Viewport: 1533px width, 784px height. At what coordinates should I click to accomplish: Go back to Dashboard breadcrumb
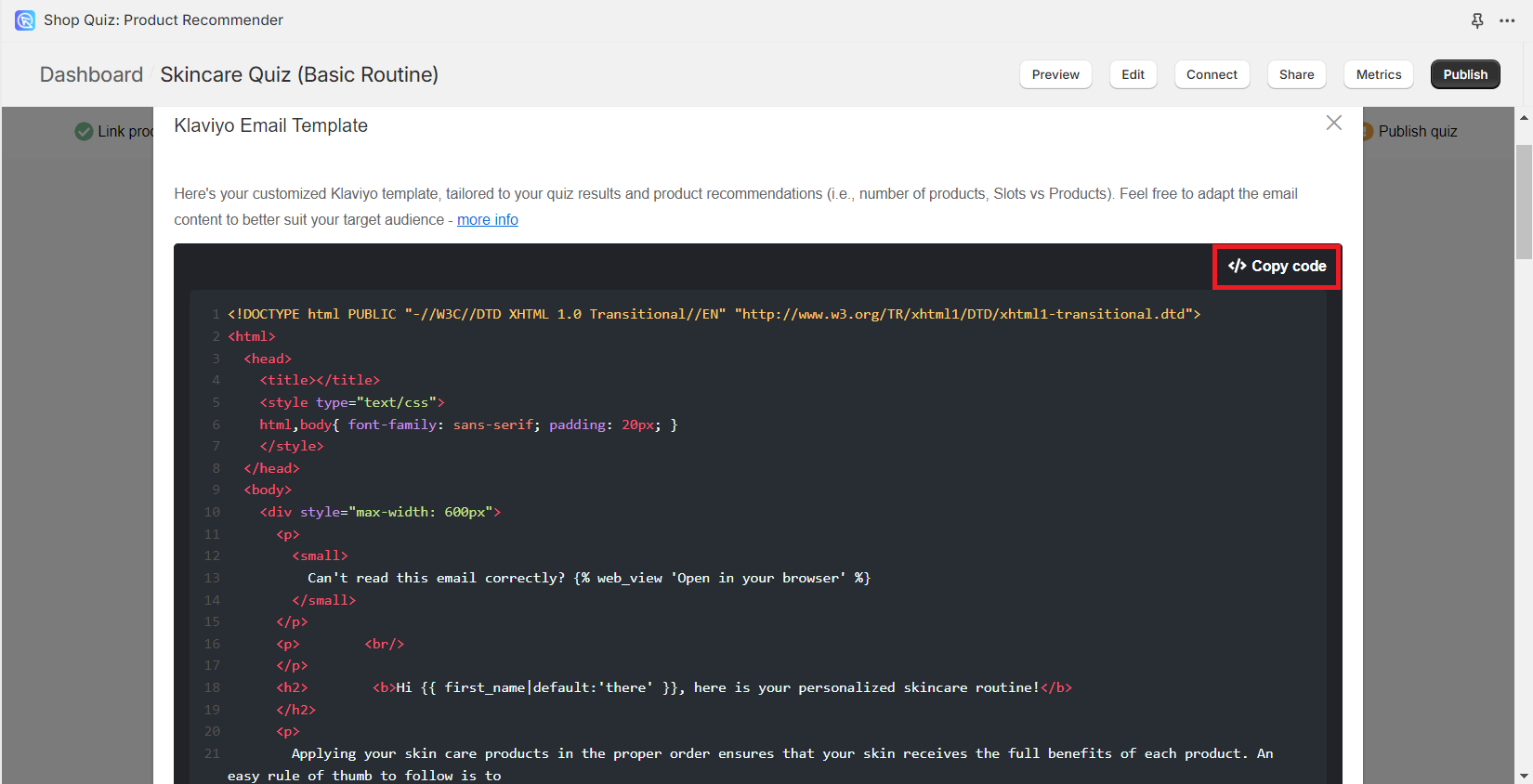pyautogui.click(x=91, y=74)
